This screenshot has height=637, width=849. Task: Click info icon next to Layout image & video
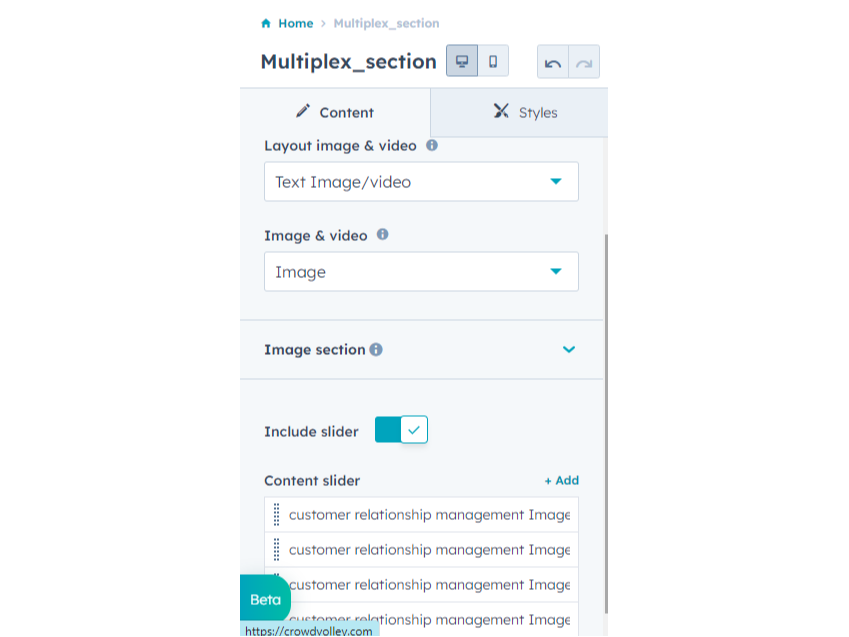pyautogui.click(x=432, y=145)
